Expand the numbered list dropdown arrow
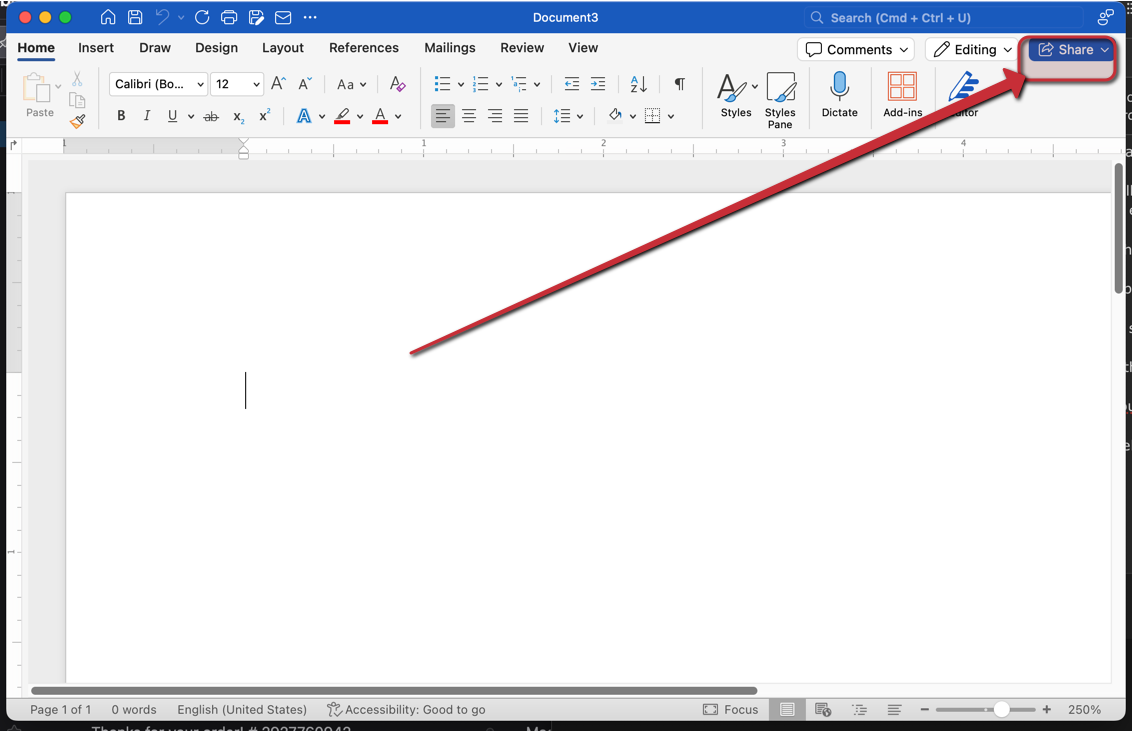This screenshot has width=1132, height=731. [x=499, y=84]
